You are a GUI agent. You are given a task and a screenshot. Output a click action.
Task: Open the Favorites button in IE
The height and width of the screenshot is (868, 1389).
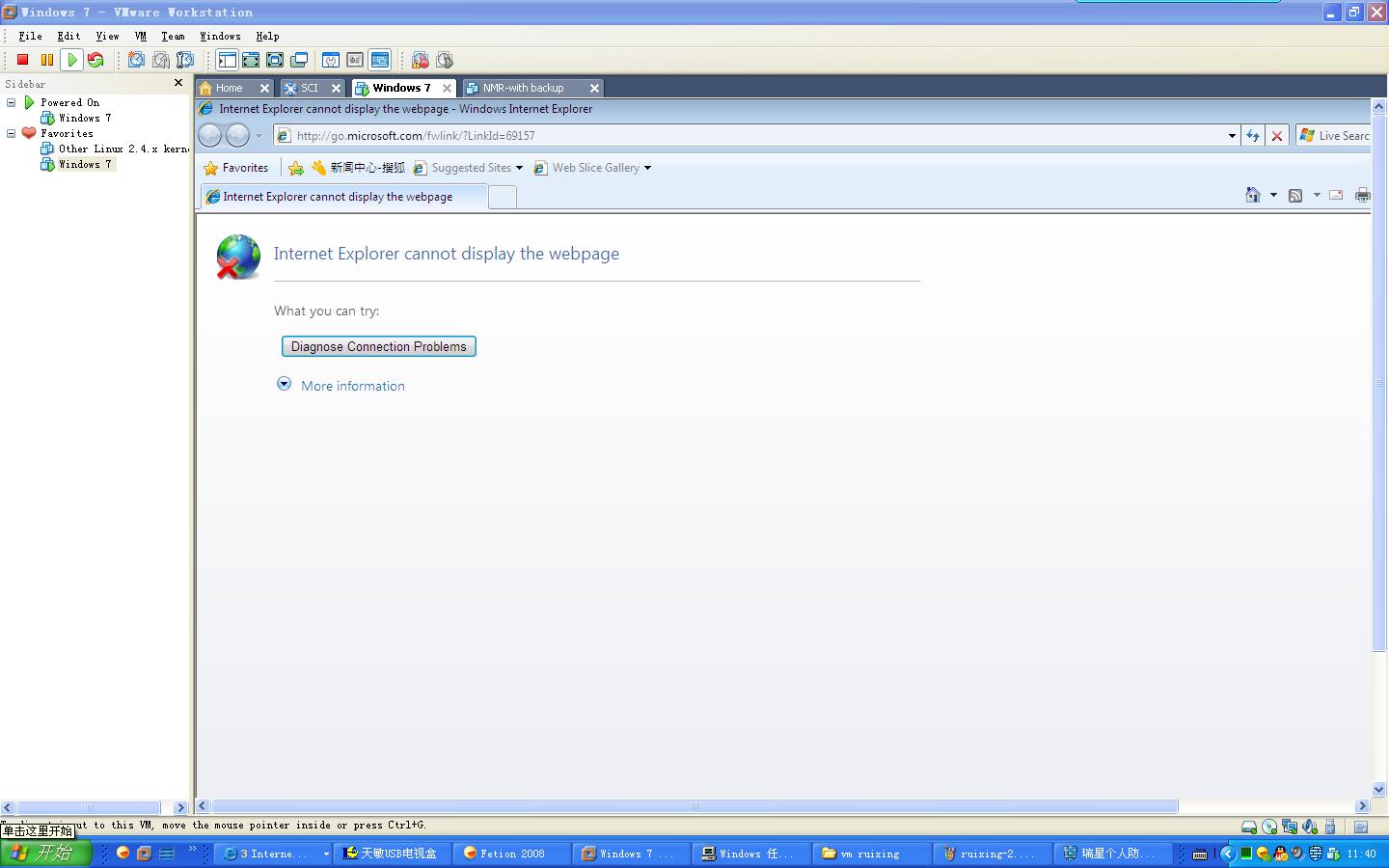pos(236,168)
